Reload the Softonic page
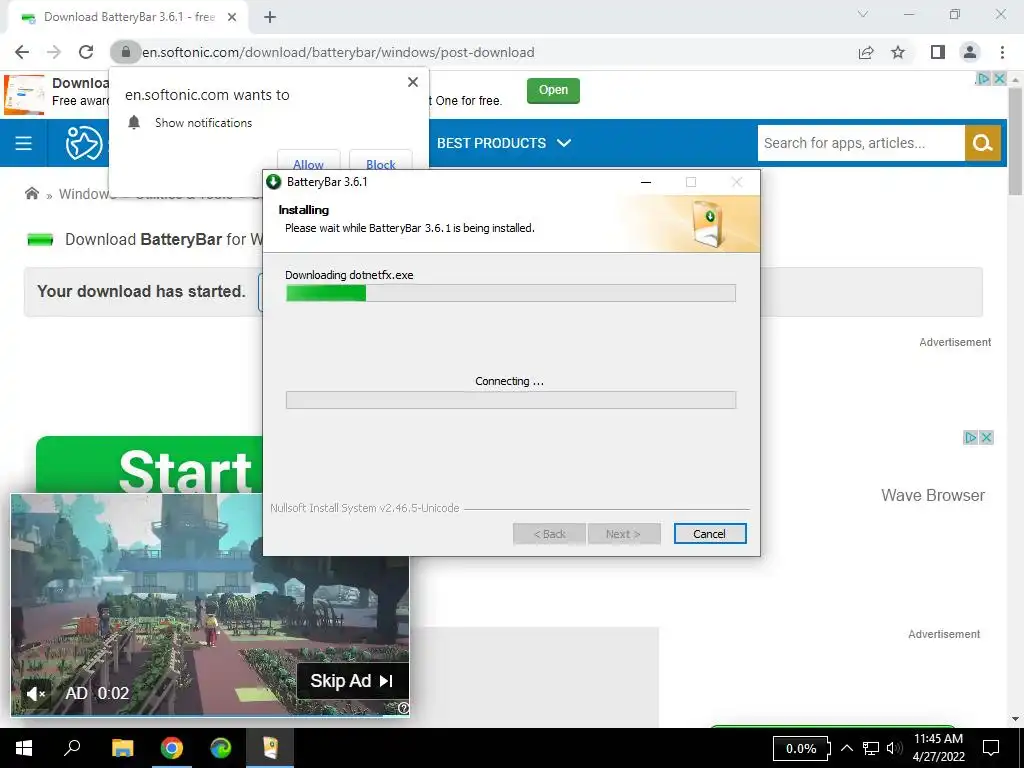1024x768 pixels. pos(86,52)
